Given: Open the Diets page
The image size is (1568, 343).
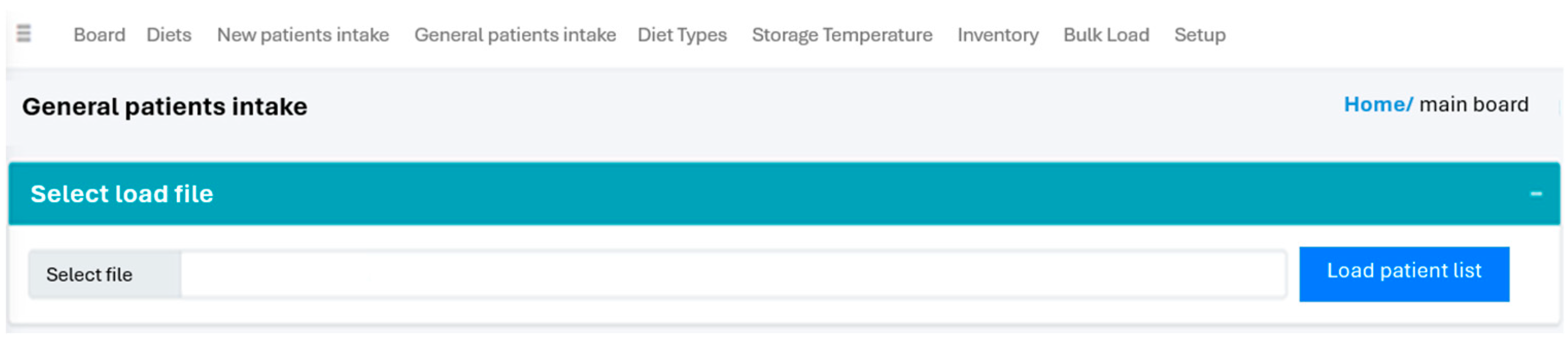Looking at the screenshot, I should pos(168,35).
